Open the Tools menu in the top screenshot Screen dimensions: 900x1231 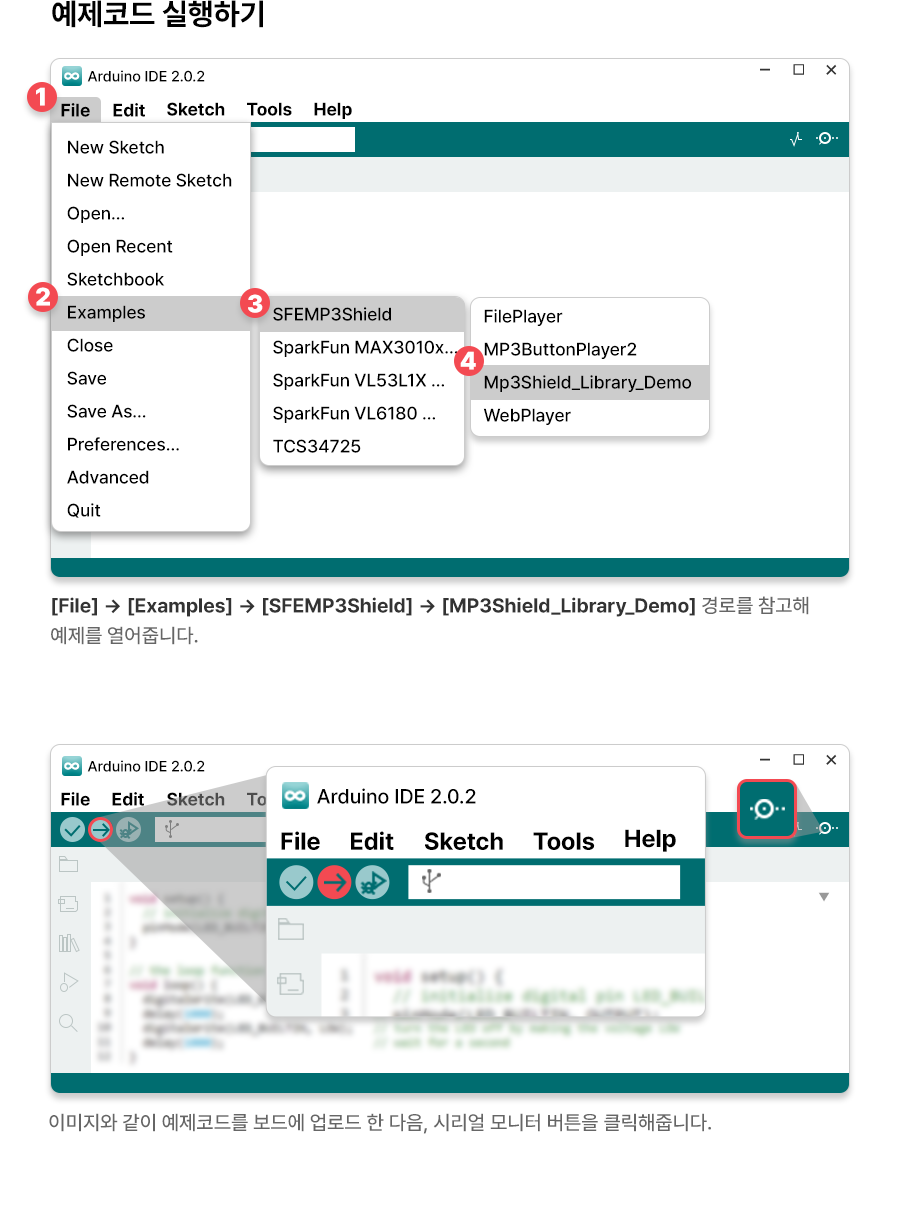coord(269,110)
